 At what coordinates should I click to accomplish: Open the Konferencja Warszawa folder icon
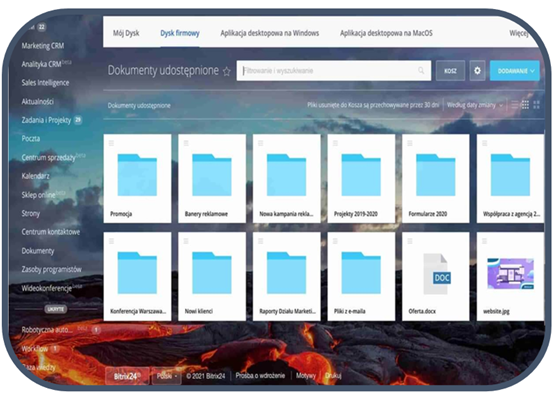137,273
